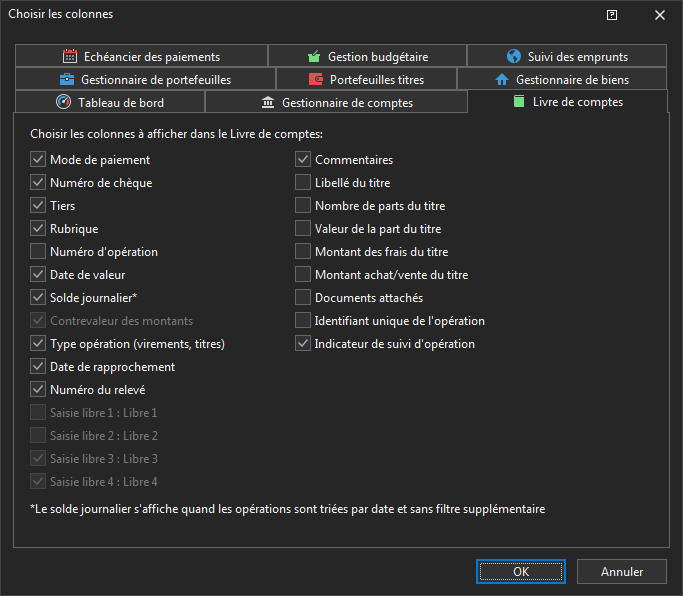Enable Valeur de la part du titre
The width and height of the screenshot is (683, 596).
point(303,229)
